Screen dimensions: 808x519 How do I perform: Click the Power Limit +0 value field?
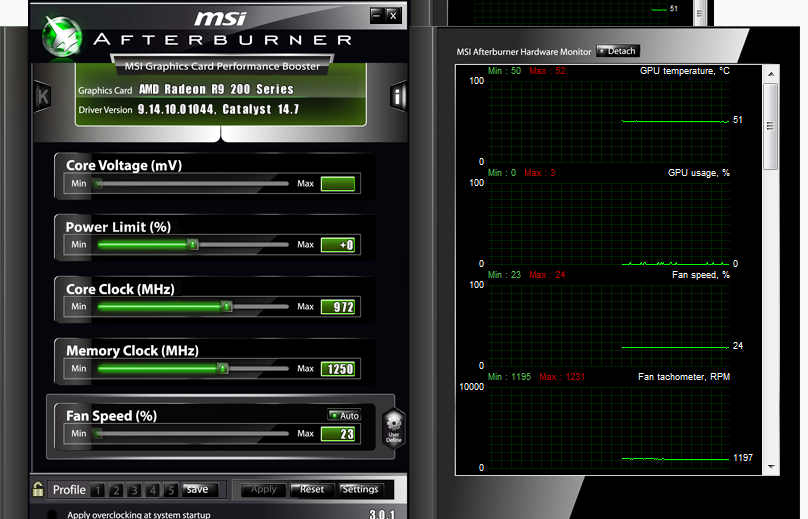tap(338, 245)
